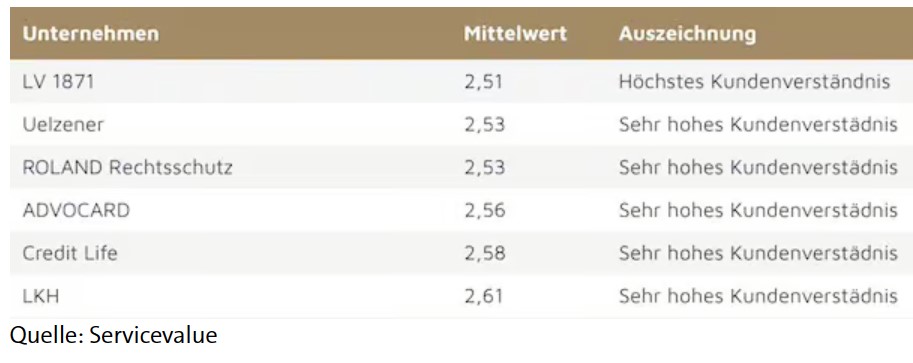Click Uelzener's 2,53 Mittelwert value
The width and height of the screenshot is (913, 363).
(x=484, y=125)
